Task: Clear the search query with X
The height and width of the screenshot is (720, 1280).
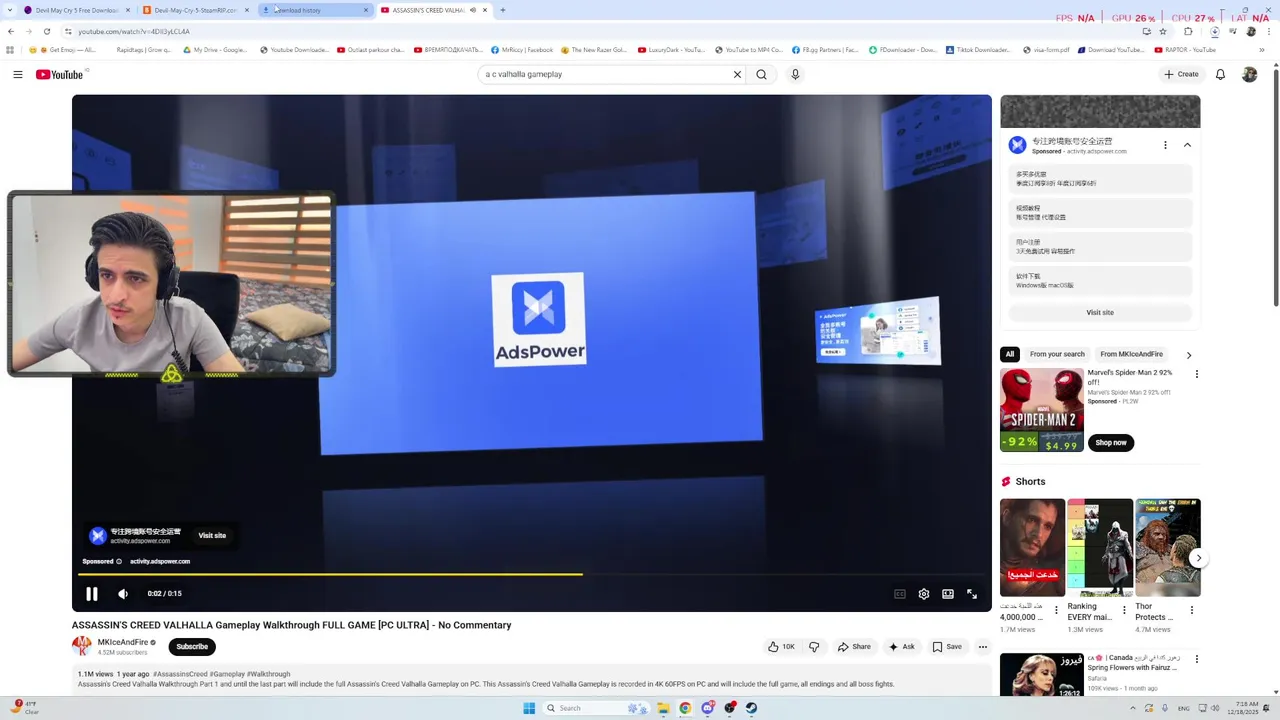Action: pyautogui.click(x=737, y=74)
